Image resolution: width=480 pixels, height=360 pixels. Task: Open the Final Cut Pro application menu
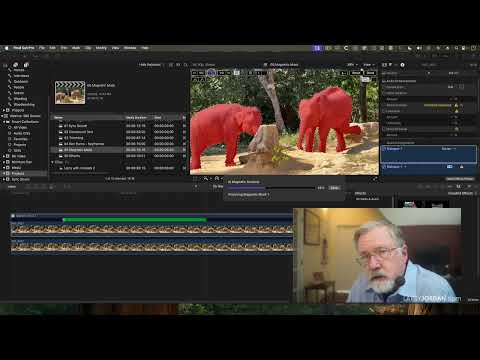pyautogui.click(x=24, y=48)
